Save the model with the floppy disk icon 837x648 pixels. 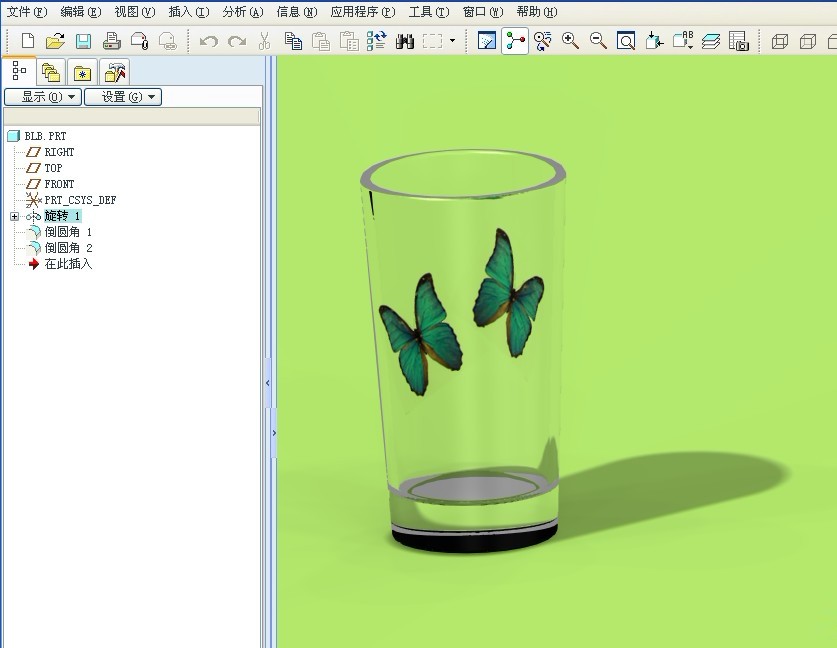point(83,41)
